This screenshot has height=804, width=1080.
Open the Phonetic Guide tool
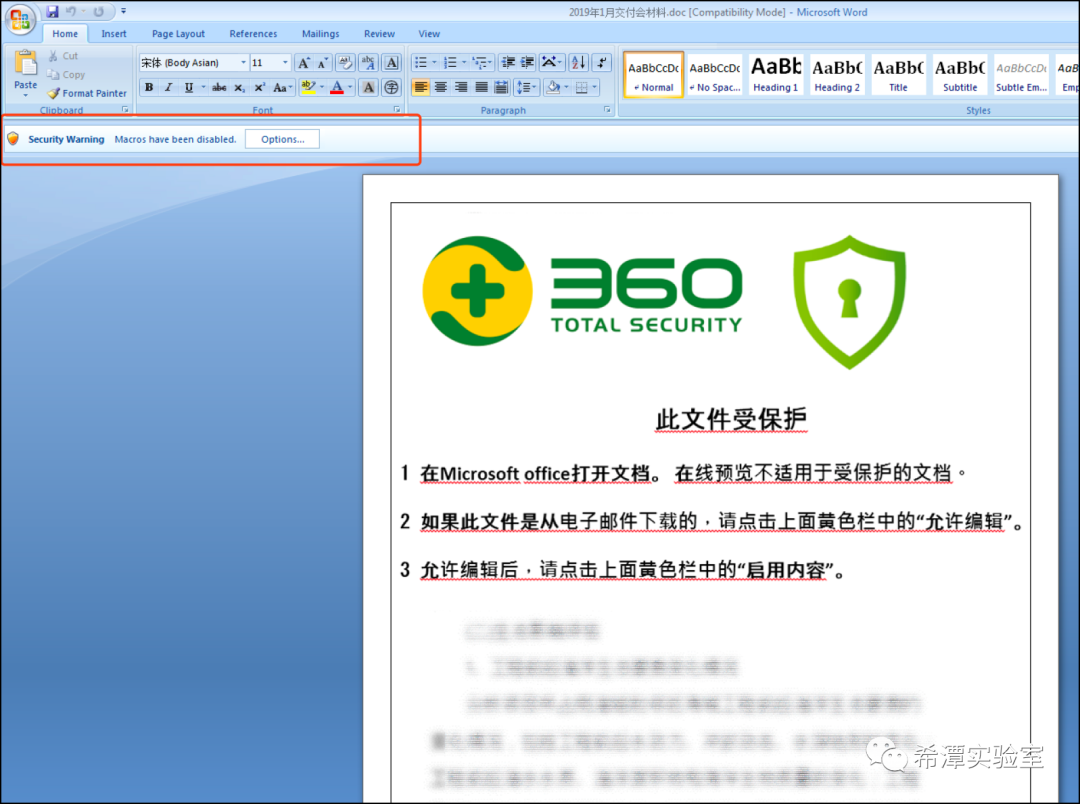click(368, 63)
